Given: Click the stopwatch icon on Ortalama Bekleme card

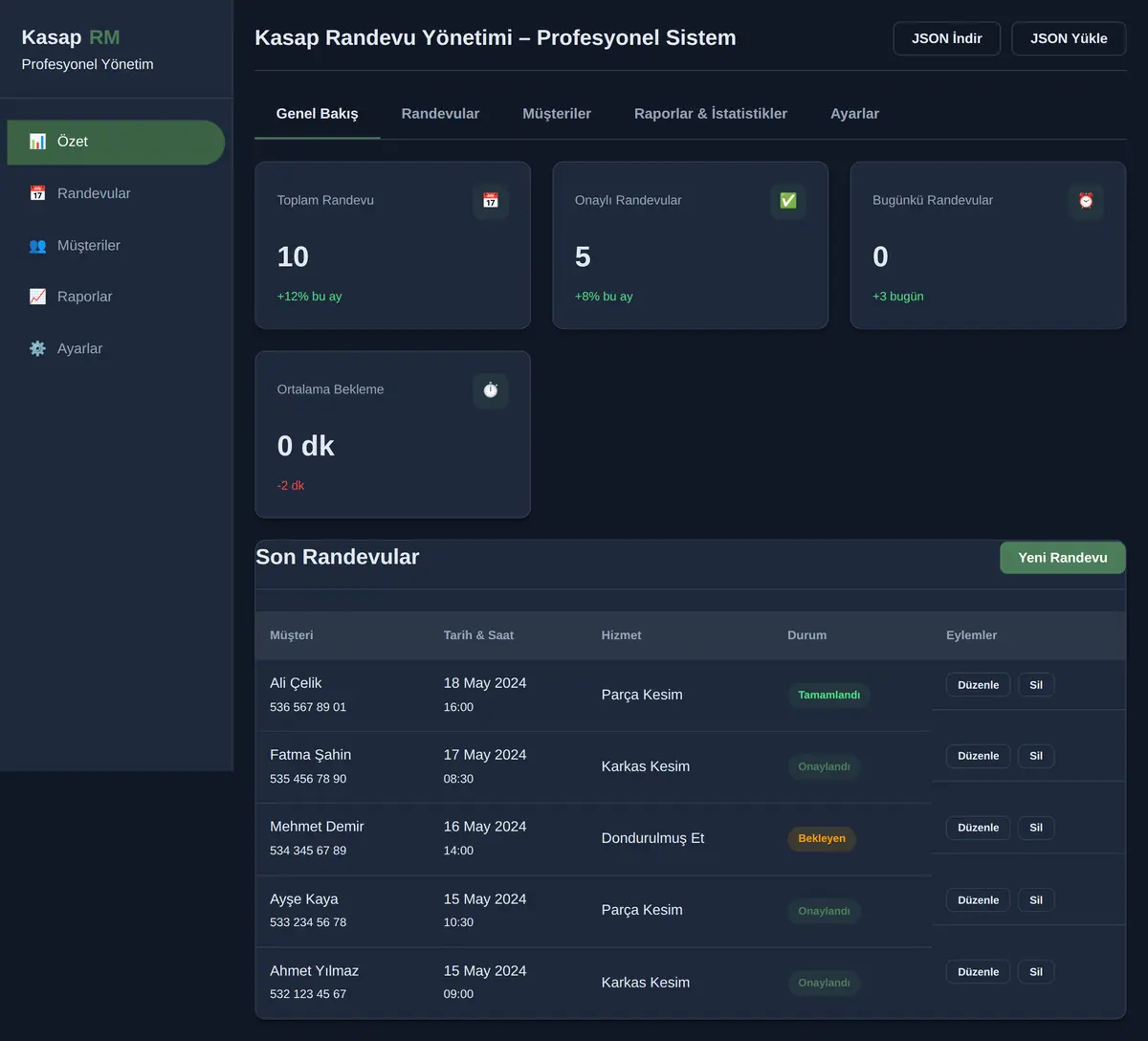Looking at the screenshot, I should click(491, 390).
